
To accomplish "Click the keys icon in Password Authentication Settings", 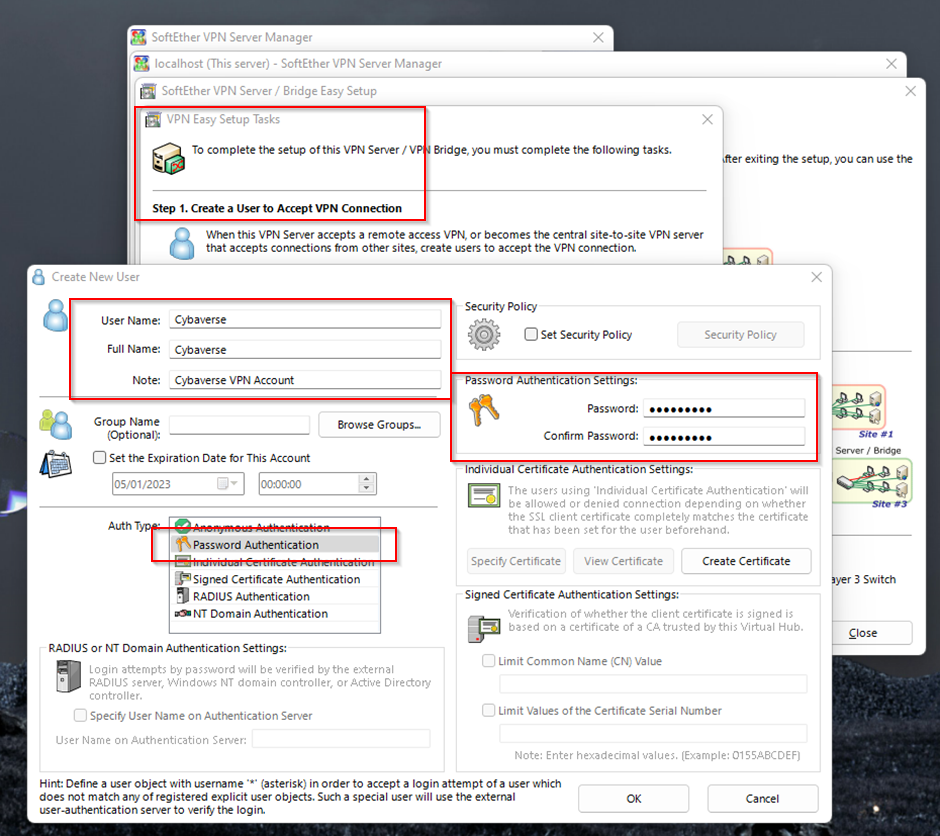I will tap(484, 410).
